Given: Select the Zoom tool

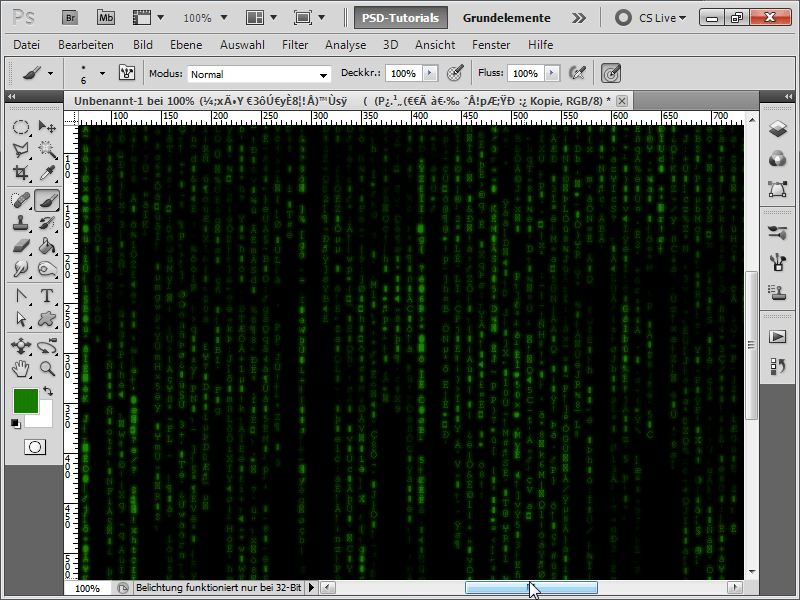Looking at the screenshot, I should point(47,369).
